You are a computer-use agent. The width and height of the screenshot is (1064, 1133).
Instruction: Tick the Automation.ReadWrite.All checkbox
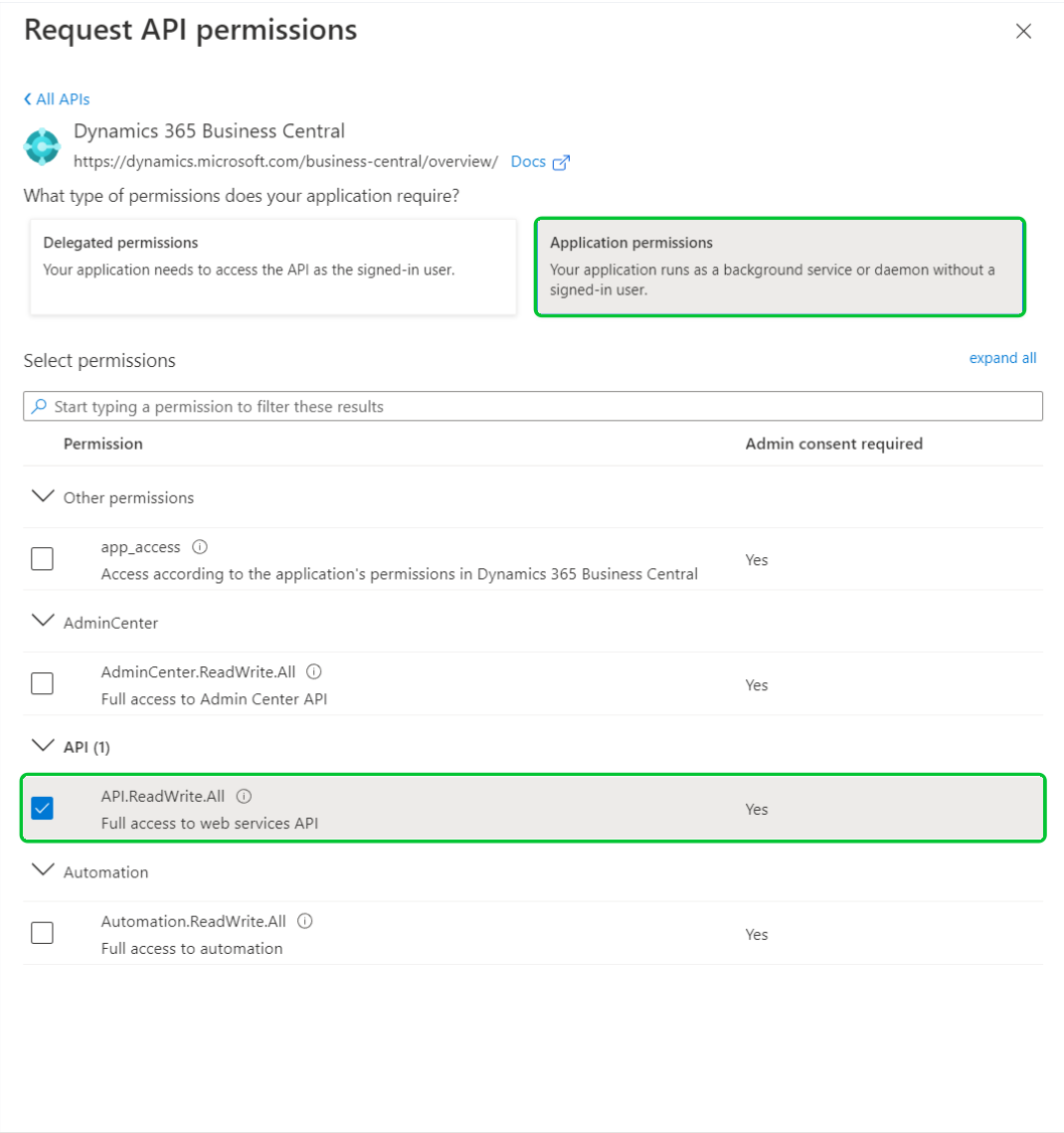(x=42, y=933)
